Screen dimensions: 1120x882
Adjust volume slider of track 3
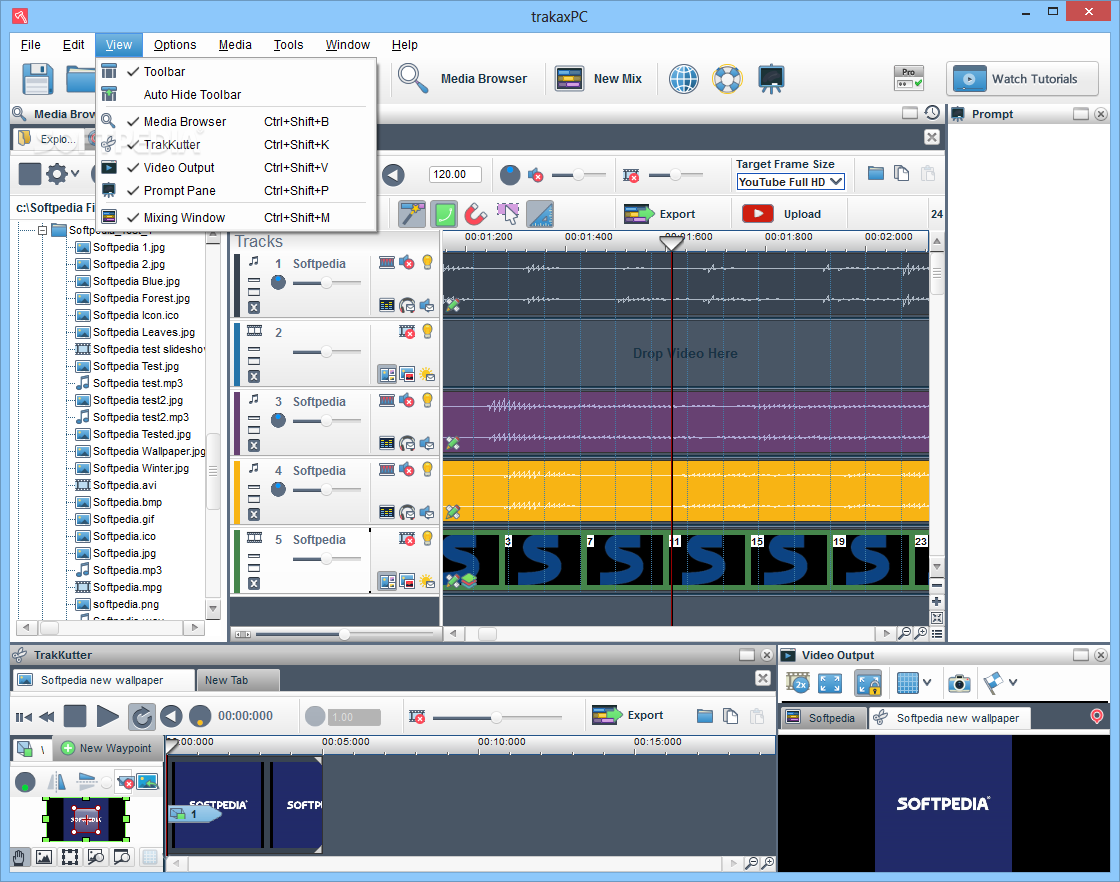326,421
